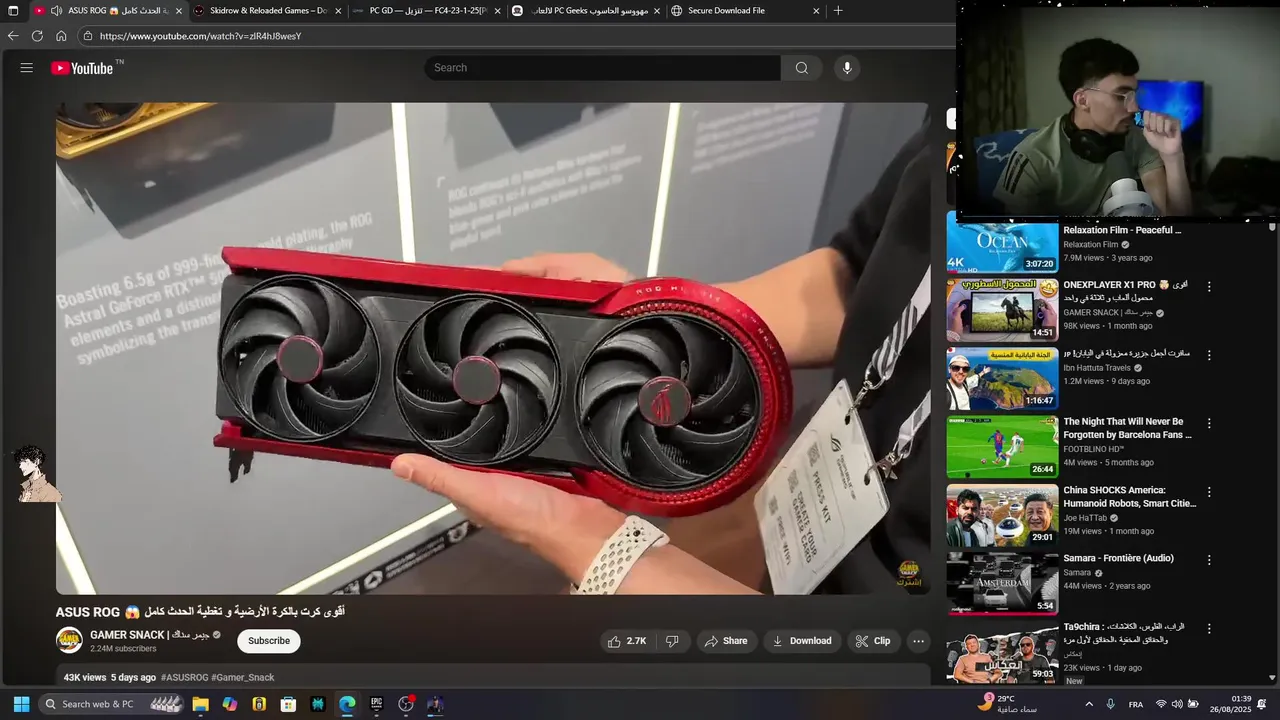Image resolution: width=1280 pixels, height=720 pixels.
Task: Open tab actions icon at top-left
Action: click(x=12, y=11)
